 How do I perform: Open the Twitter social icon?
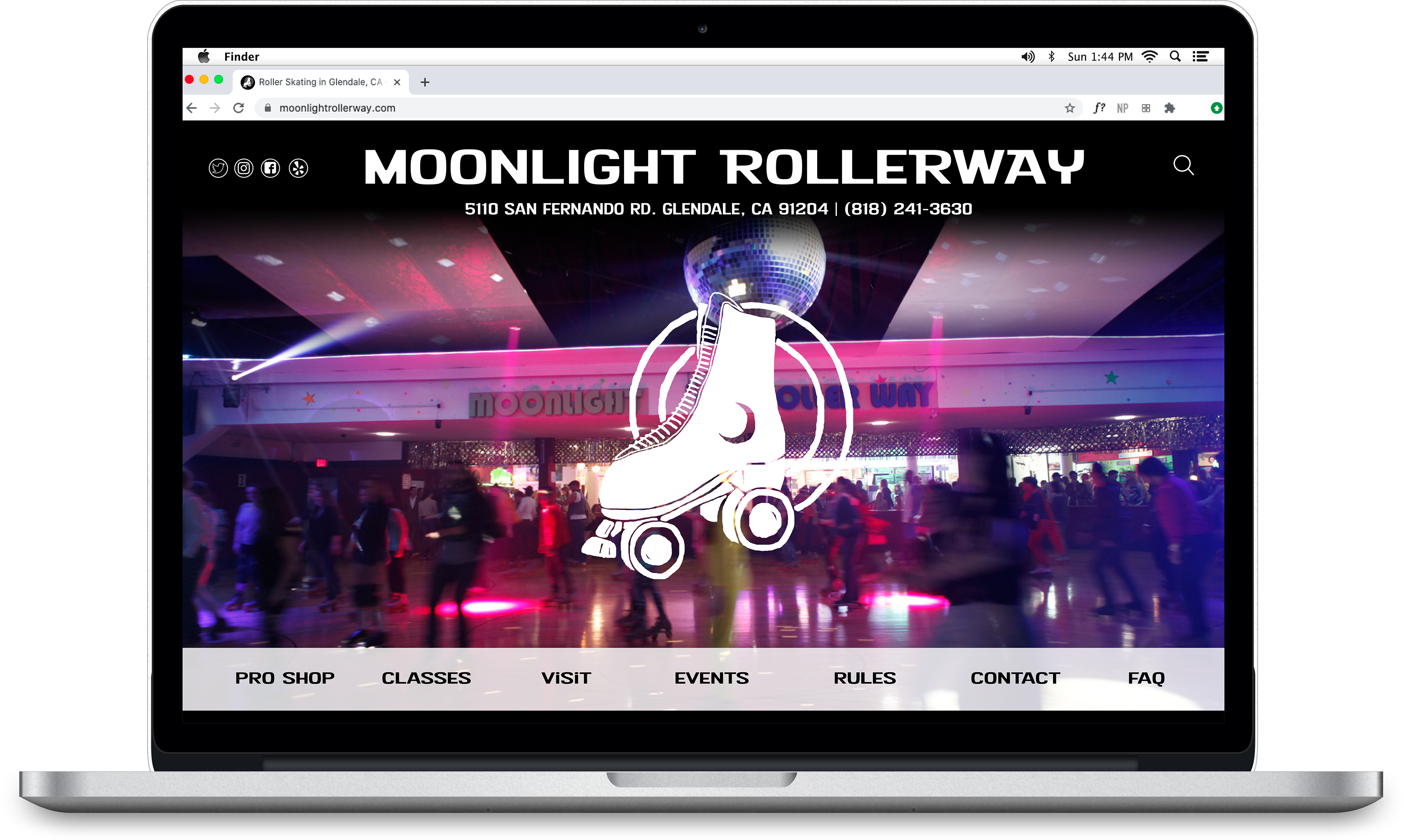[218, 168]
